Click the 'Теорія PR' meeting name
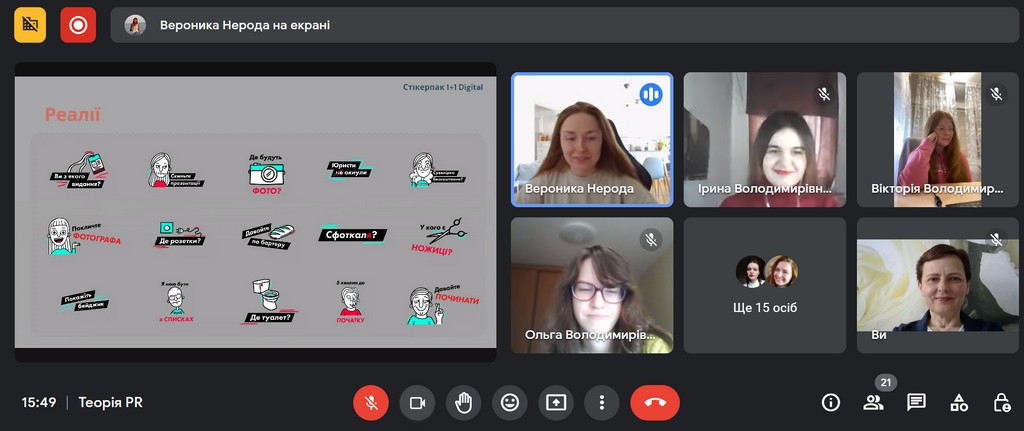The height and width of the screenshot is (431, 1024). (111, 402)
